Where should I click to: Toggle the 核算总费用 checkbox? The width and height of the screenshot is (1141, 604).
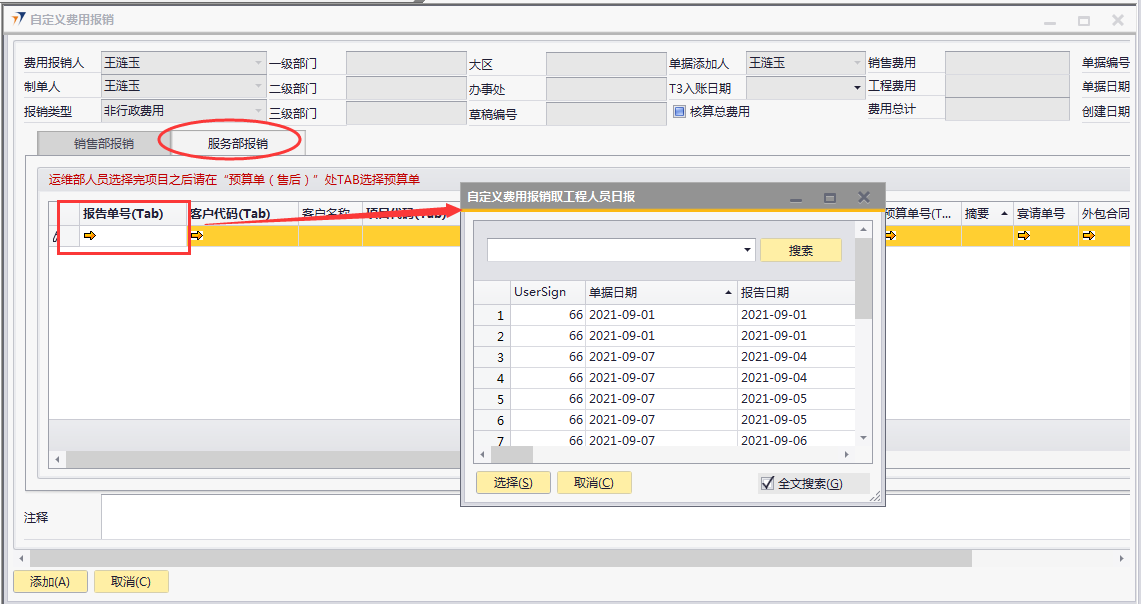click(680, 112)
